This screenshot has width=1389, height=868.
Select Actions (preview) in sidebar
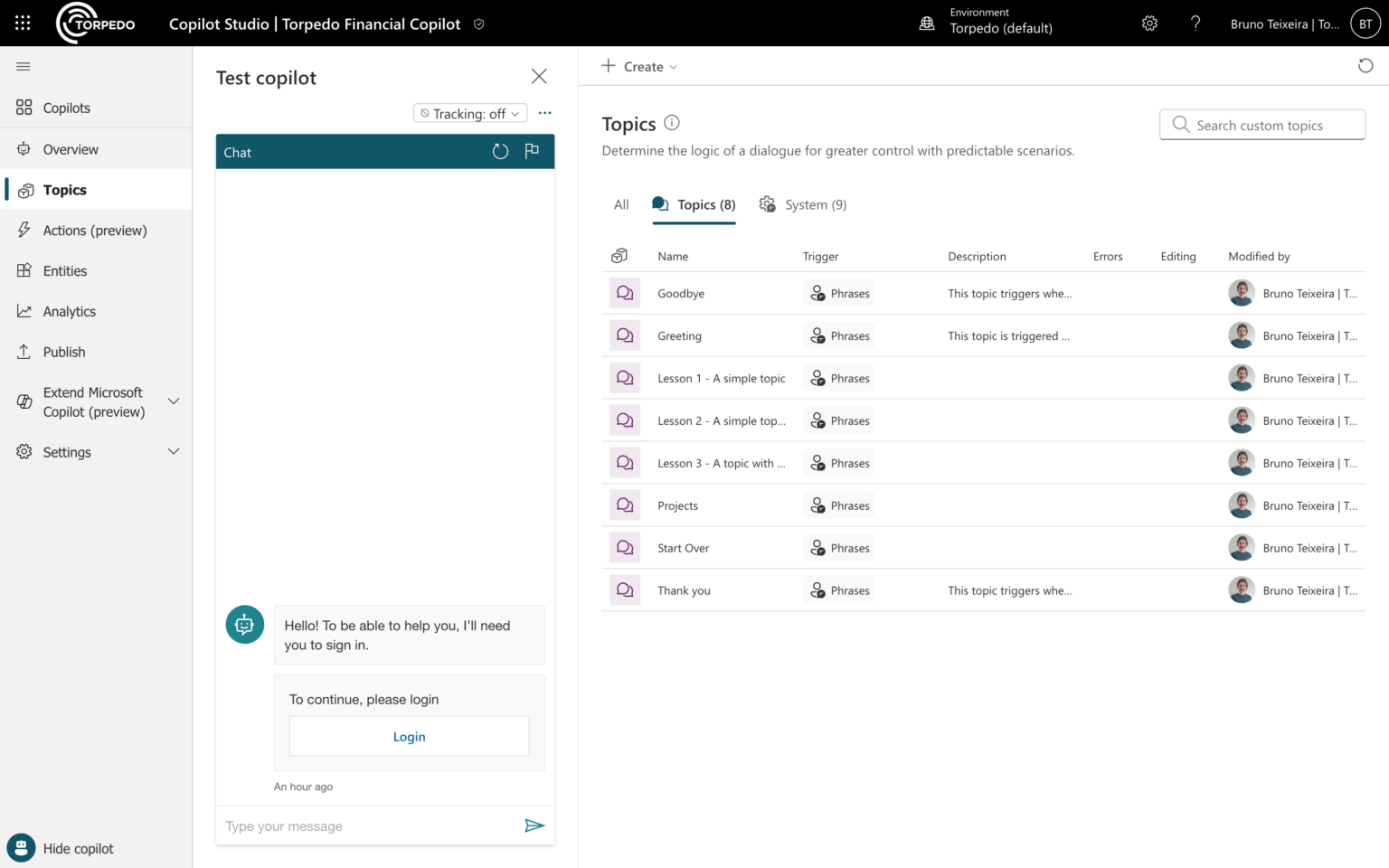[x=95, y=230]
